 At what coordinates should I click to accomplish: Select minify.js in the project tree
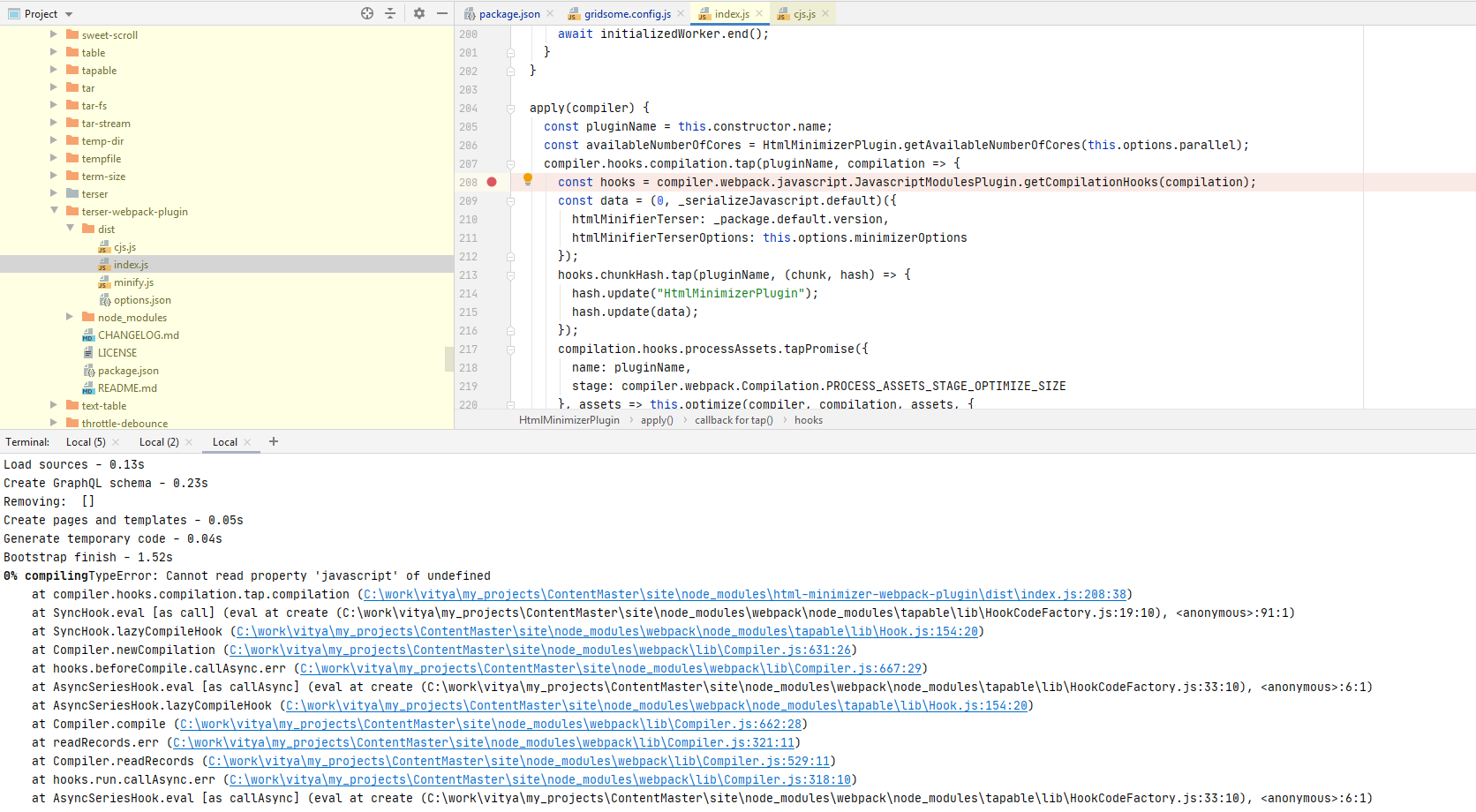tap(135, 282)
